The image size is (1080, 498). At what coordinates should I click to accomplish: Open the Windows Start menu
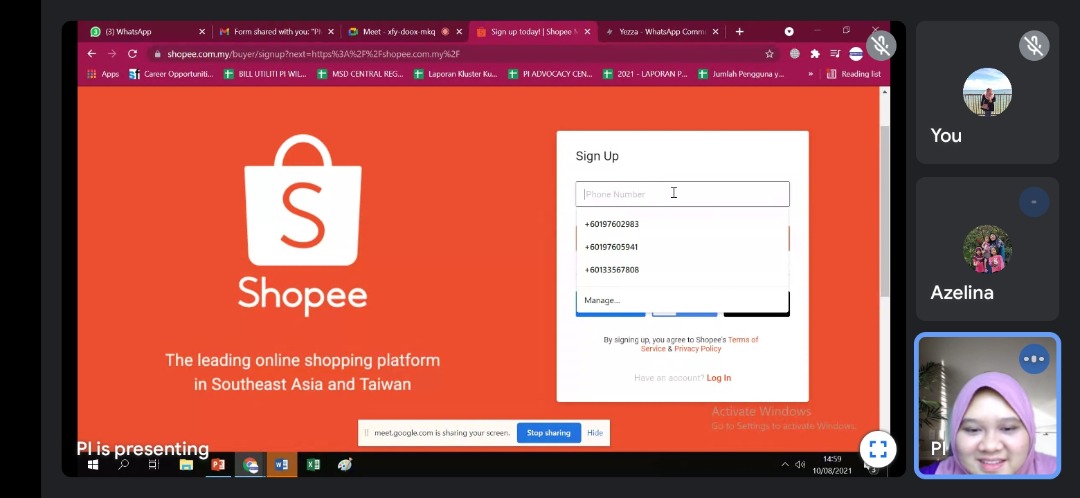[x=92, y=465]
